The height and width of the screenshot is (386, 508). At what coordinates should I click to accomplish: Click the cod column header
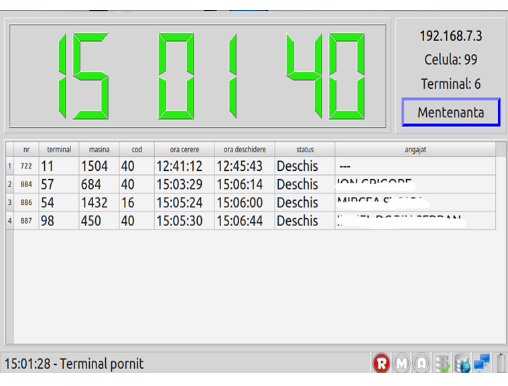coord(137,149)
